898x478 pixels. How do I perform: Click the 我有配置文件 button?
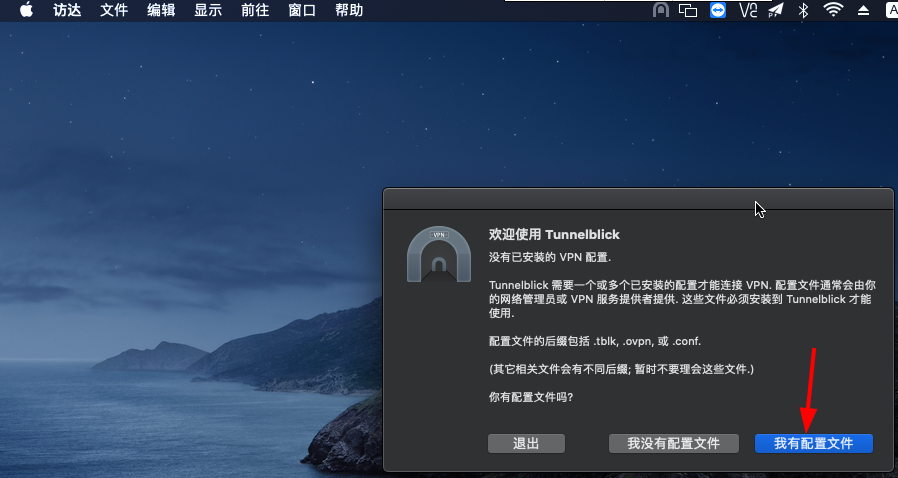point(814,443)
